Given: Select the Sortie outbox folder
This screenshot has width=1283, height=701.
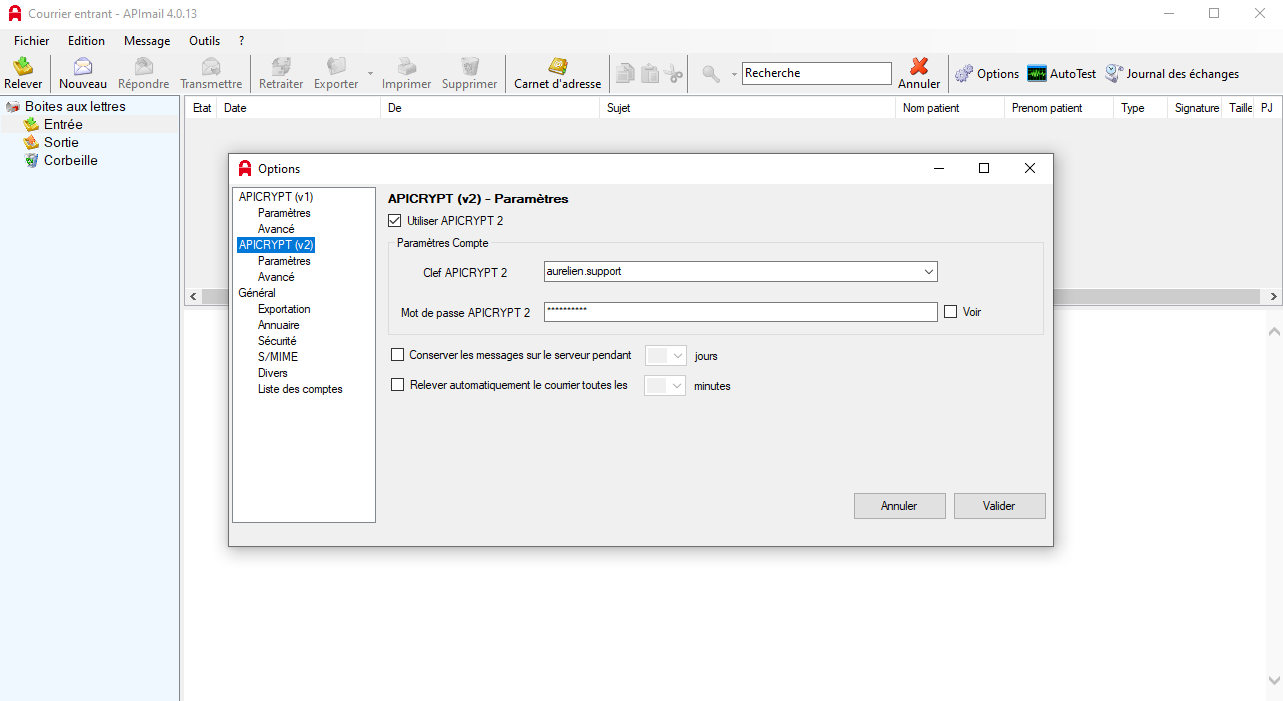Looking at the screenshot, I should point(61,142).
